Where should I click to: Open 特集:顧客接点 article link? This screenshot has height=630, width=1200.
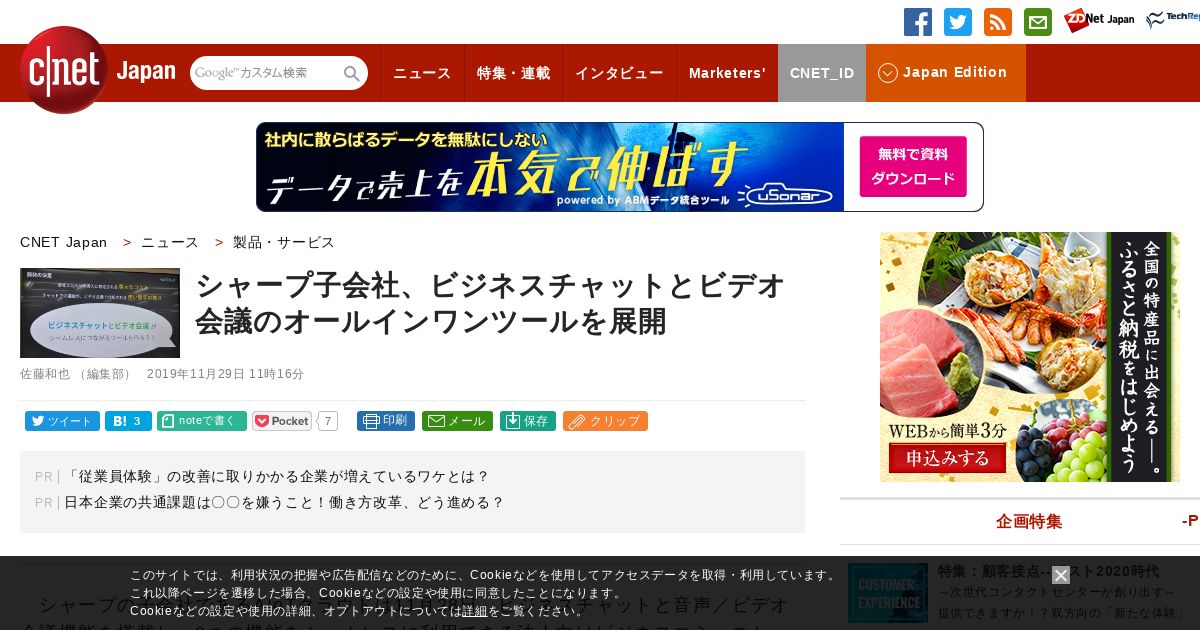pyautogui.click(x=1048, y=571)
